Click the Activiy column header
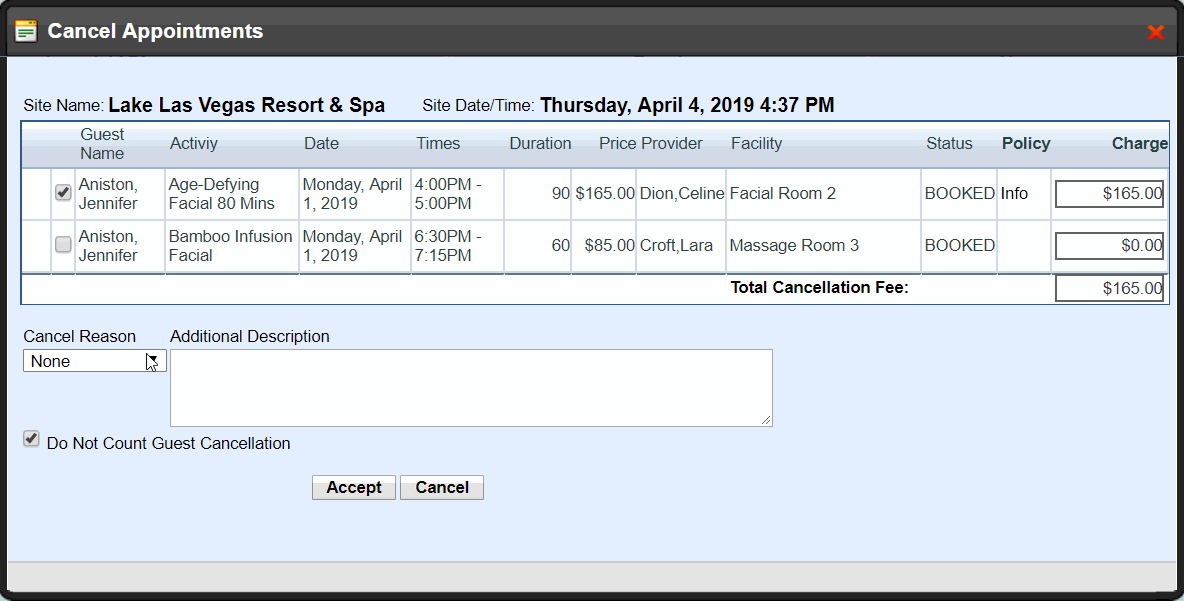This screenshot has height=601, width=1184. (x=193, y=143)
